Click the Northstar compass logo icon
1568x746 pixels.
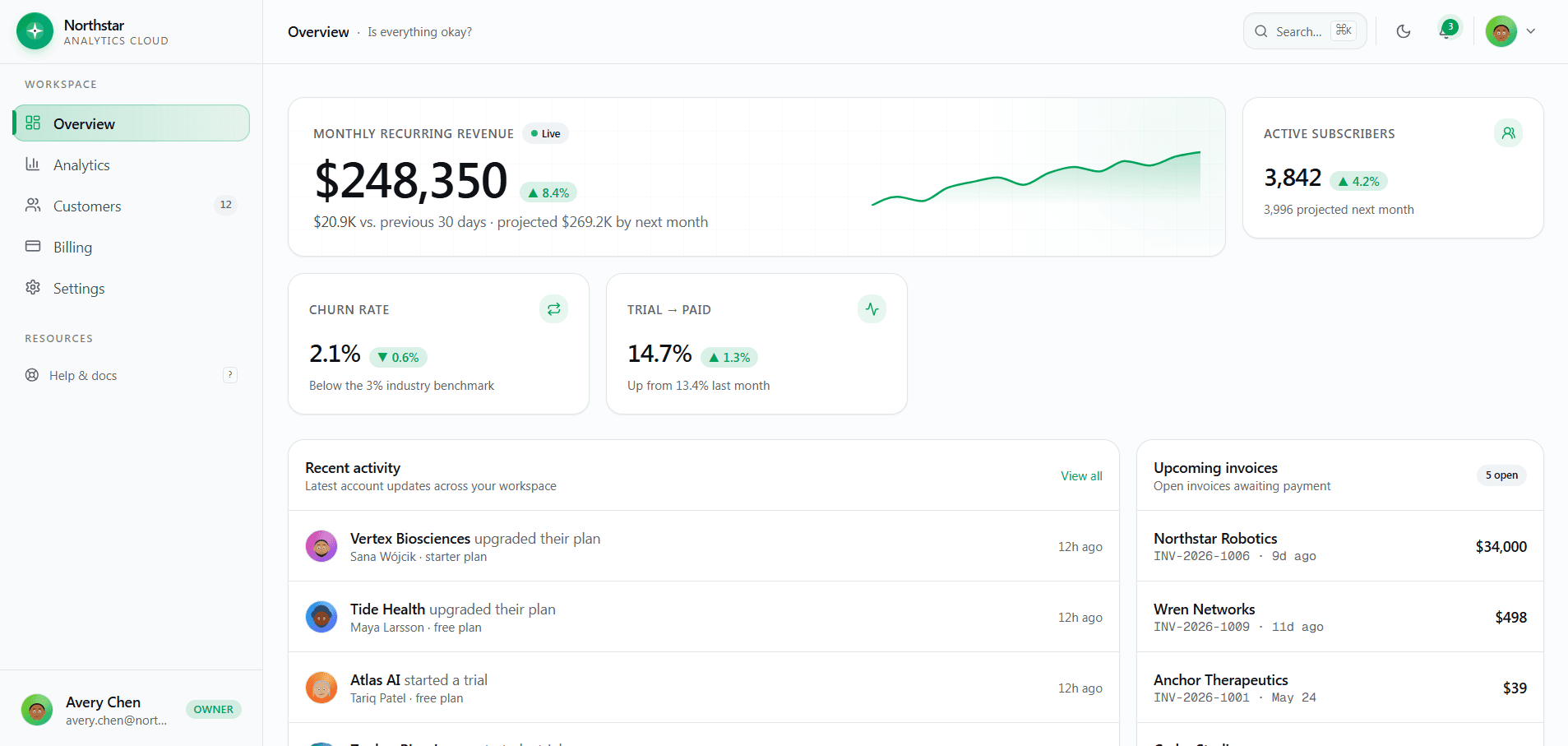coord(35,31)
